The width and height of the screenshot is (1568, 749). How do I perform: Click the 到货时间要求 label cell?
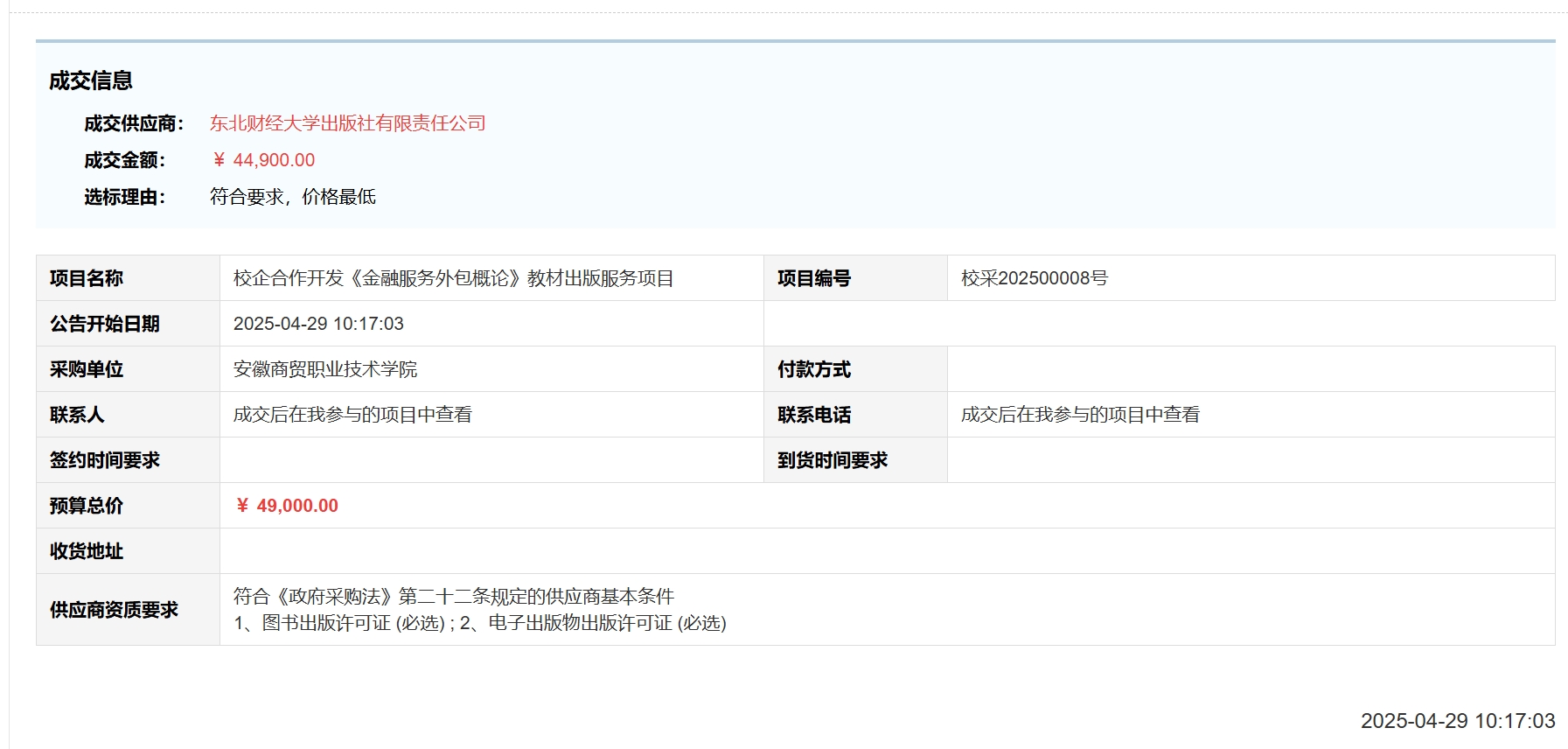pyautogui.click(x=832, y=460)
